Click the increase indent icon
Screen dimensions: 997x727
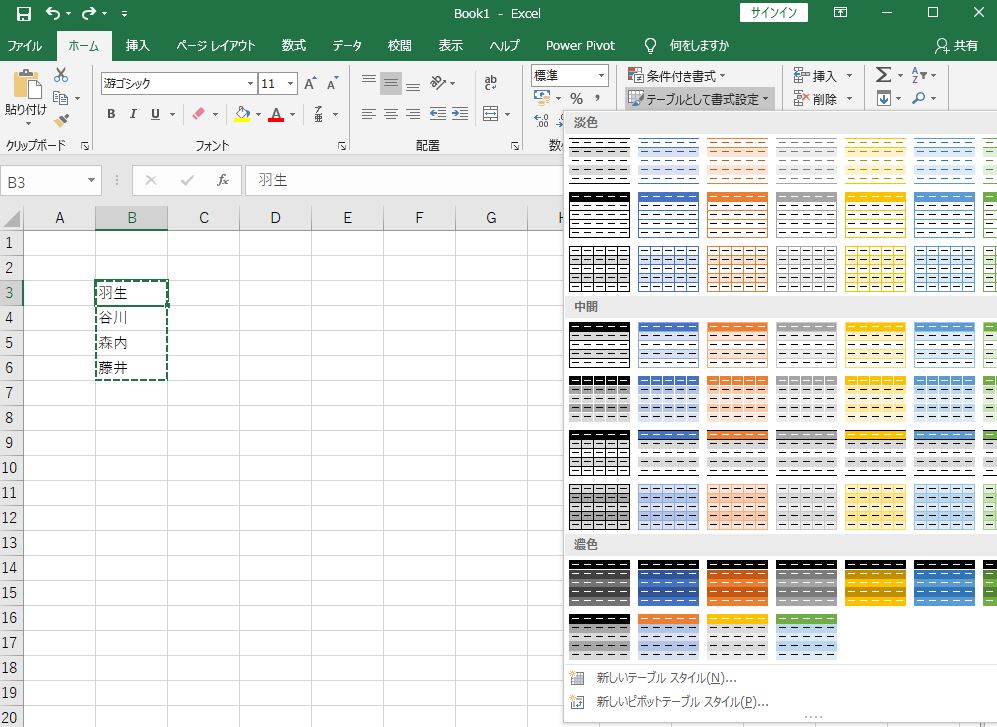(460, 114)
